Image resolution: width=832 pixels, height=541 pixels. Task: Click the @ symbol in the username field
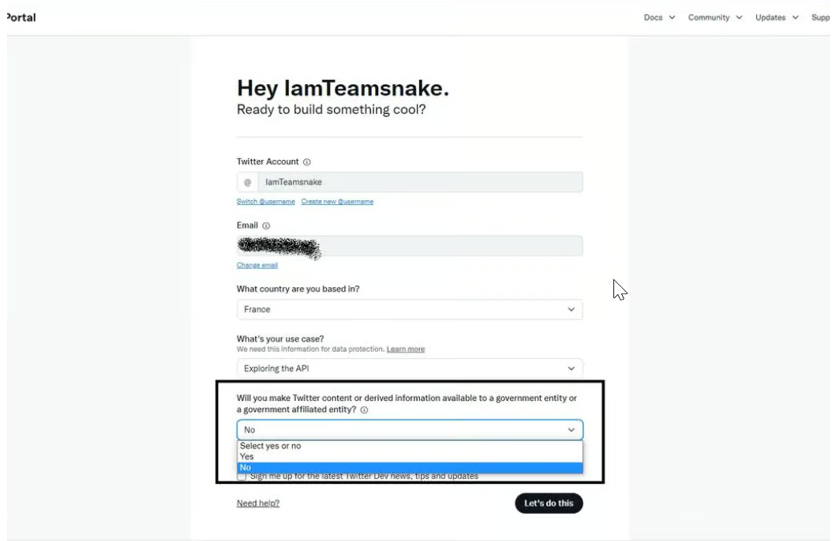[247, 182]
